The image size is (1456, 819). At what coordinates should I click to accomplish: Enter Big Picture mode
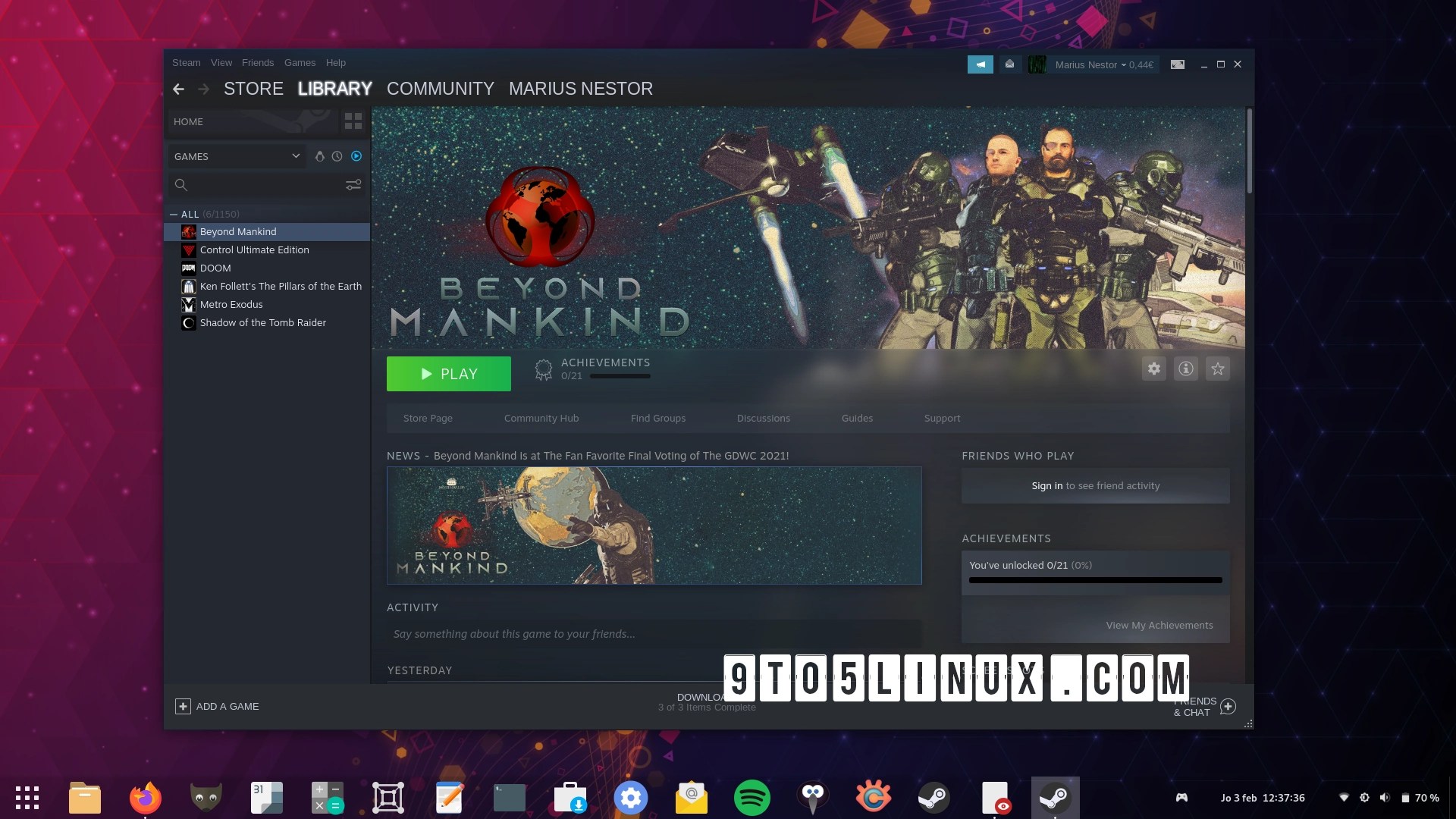point(1178,64)
